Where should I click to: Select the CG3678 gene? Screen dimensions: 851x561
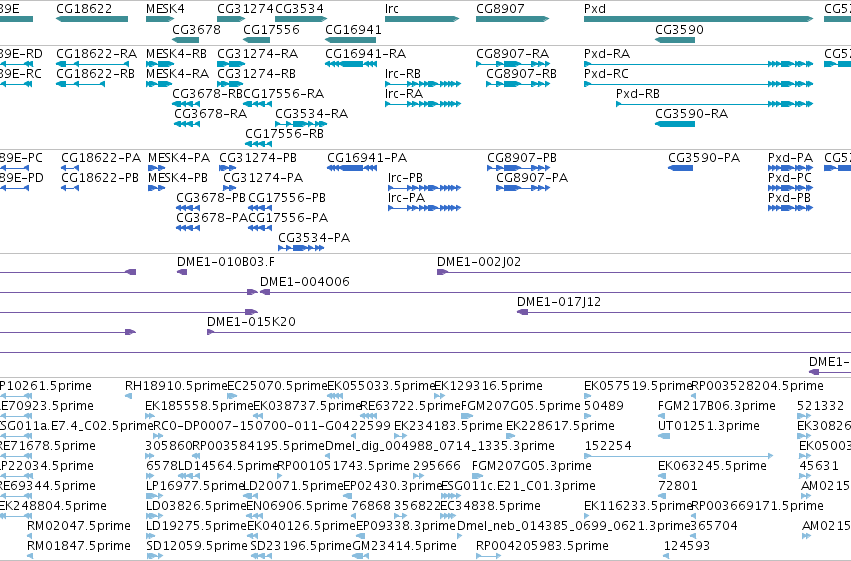click(x=185, y=40)
